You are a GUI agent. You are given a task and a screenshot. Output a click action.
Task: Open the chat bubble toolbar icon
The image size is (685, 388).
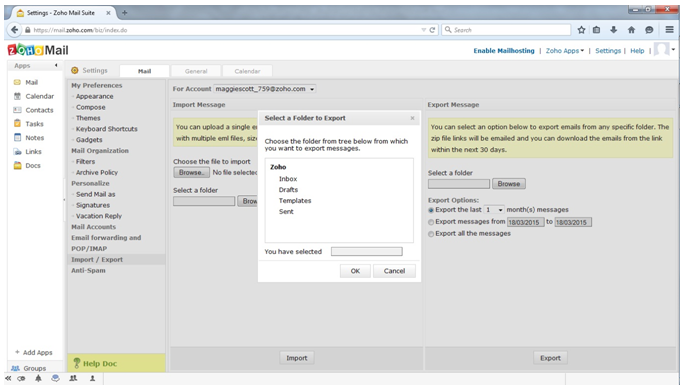[x=649, y=30]
